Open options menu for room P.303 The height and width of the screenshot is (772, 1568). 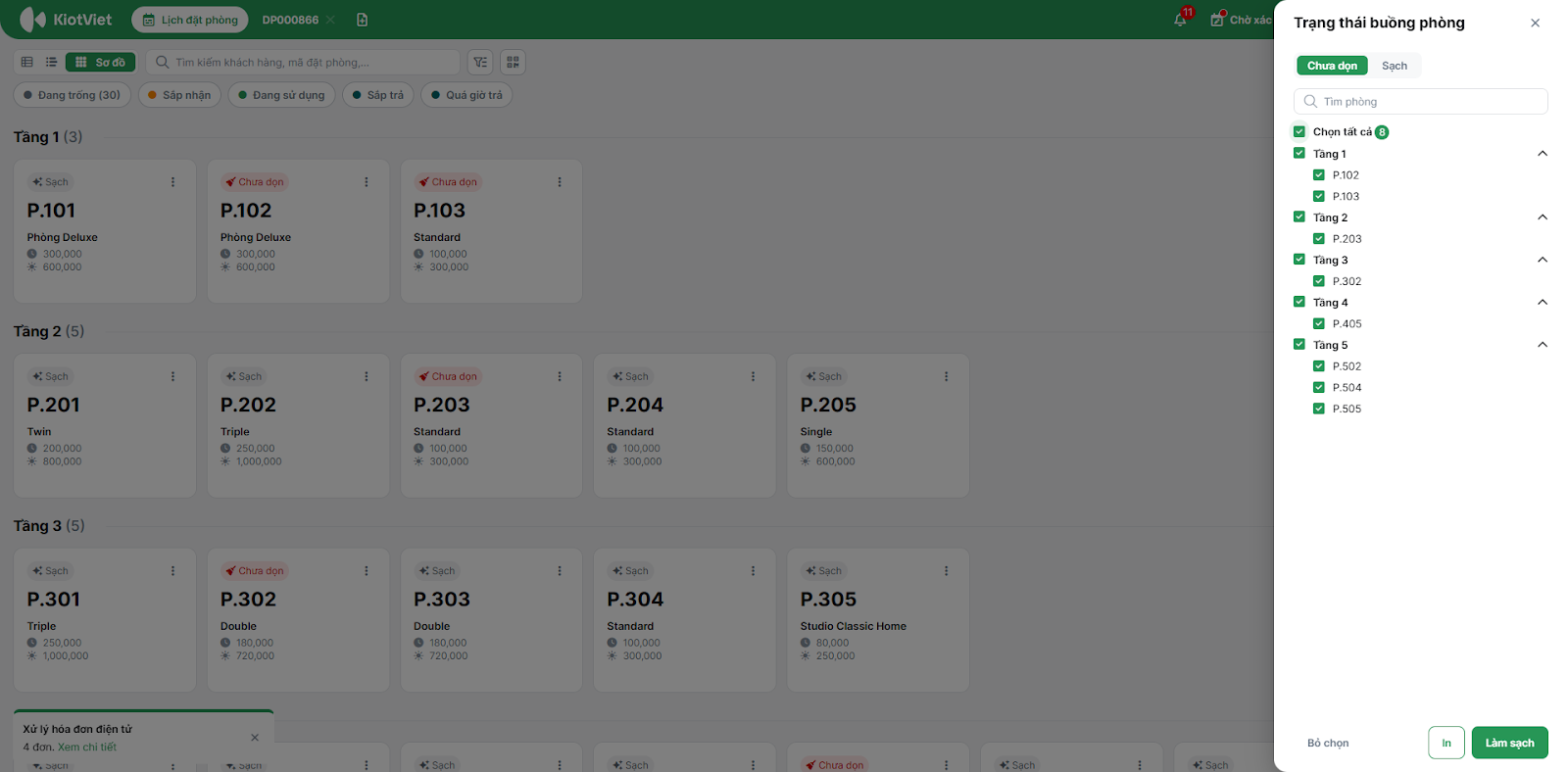tap(560, 571)
